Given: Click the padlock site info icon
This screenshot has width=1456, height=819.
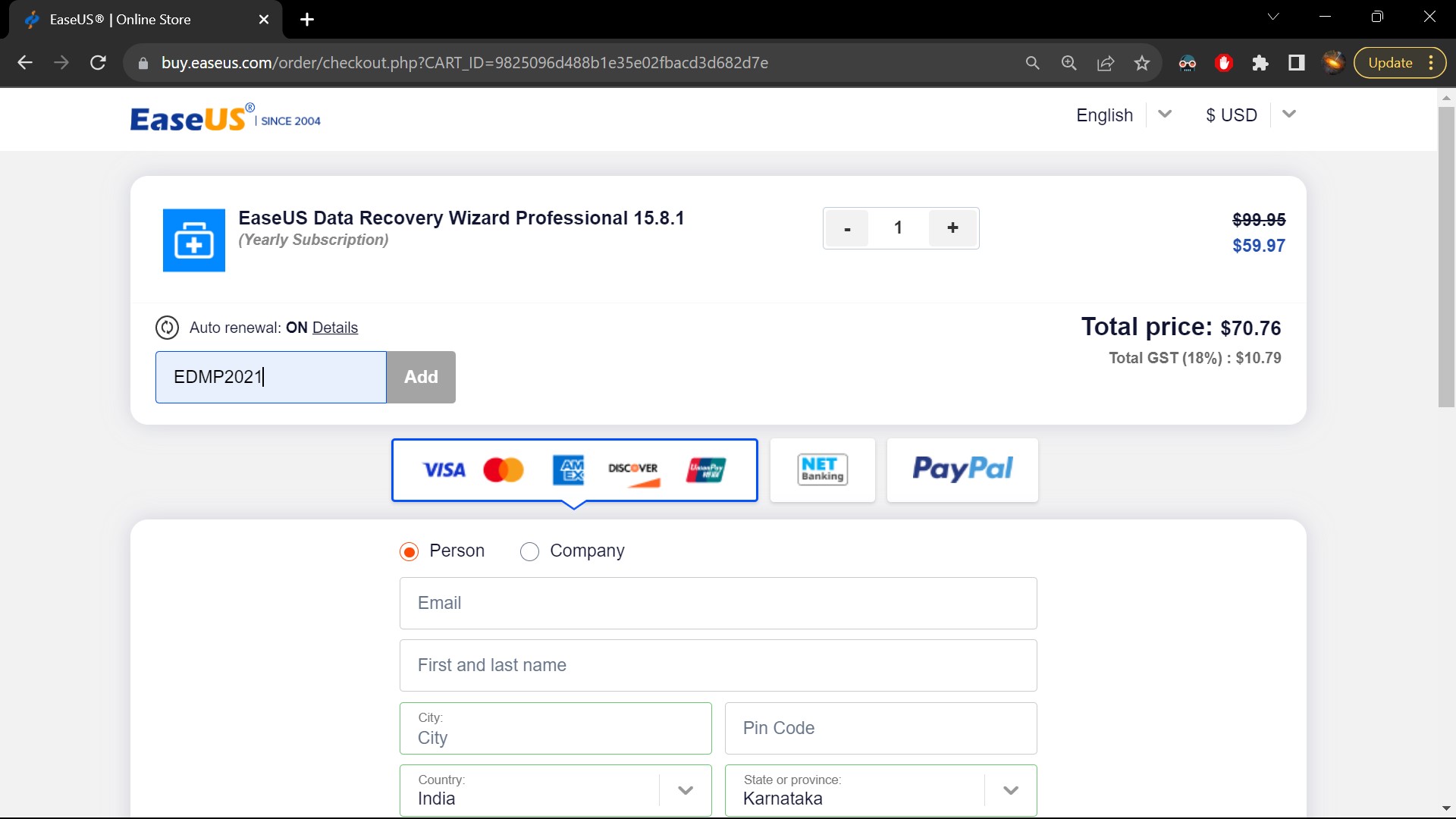Looking at the screenshot, I should point(143,64).
